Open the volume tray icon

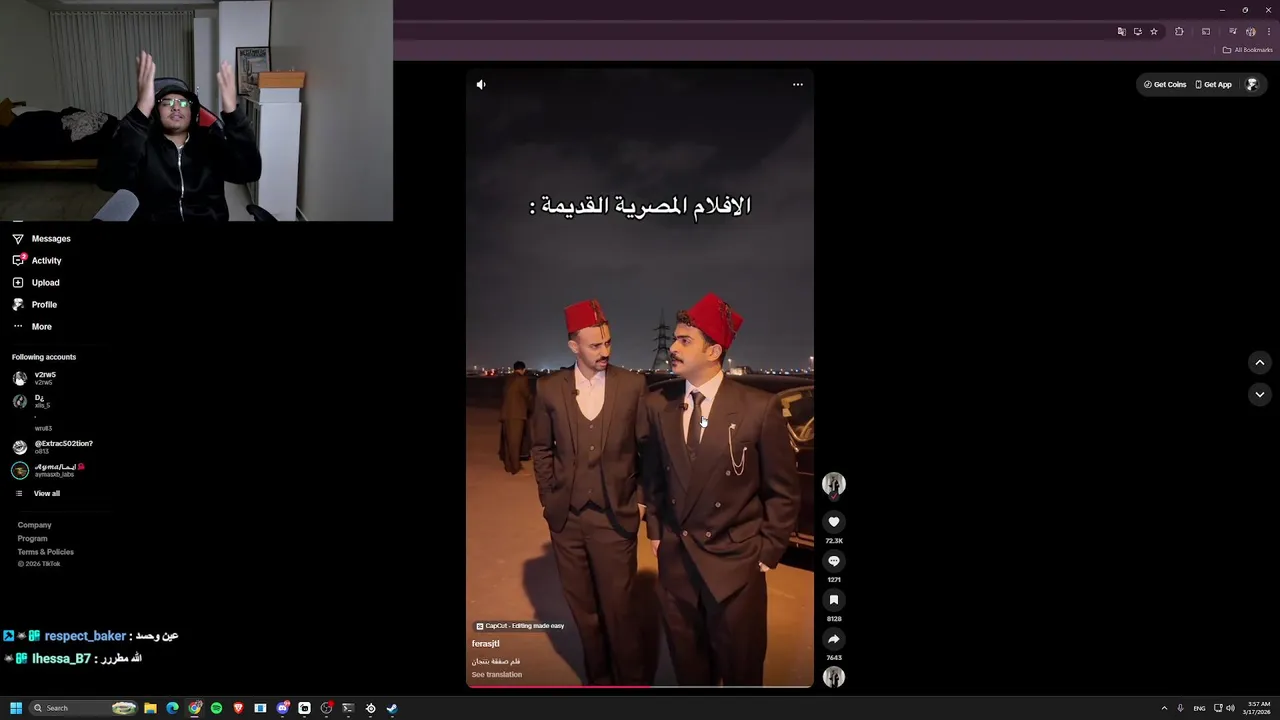click(1230, 708)
